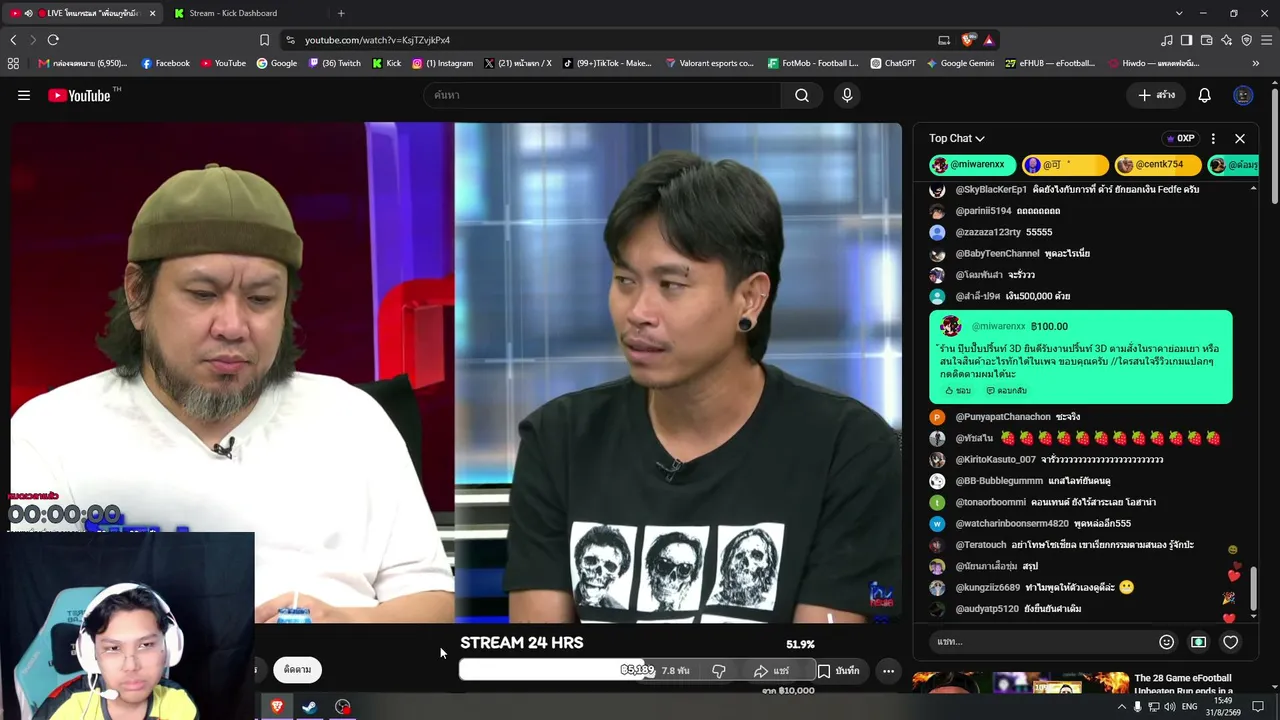Open Brave Shields lion icon
Viewport: 1280px width, 720px height.
click(968, 40)
